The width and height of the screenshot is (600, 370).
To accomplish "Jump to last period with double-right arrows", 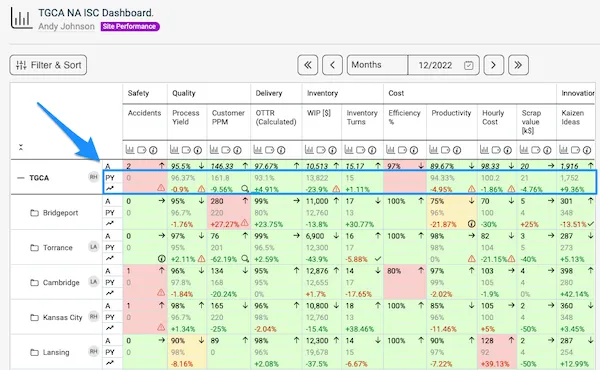I will click(x=518, y=65).
